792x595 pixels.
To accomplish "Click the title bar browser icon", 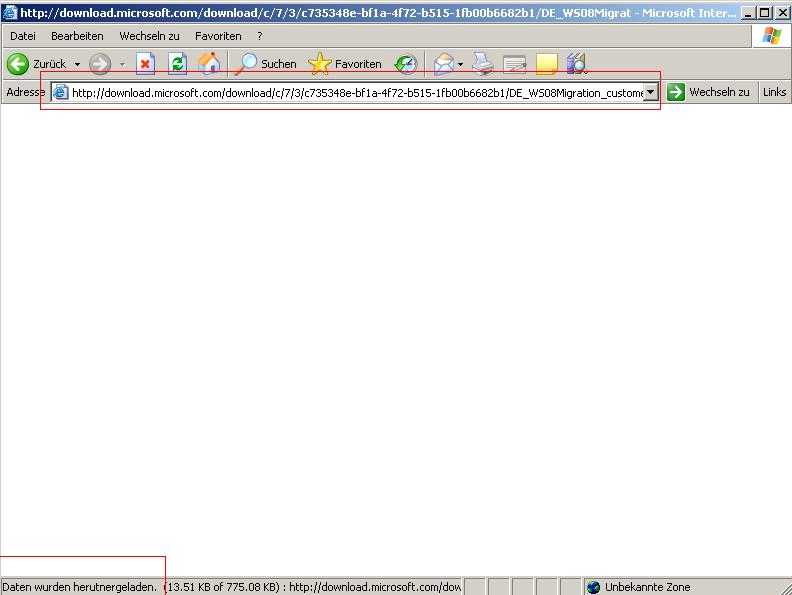I will (9, 12).
